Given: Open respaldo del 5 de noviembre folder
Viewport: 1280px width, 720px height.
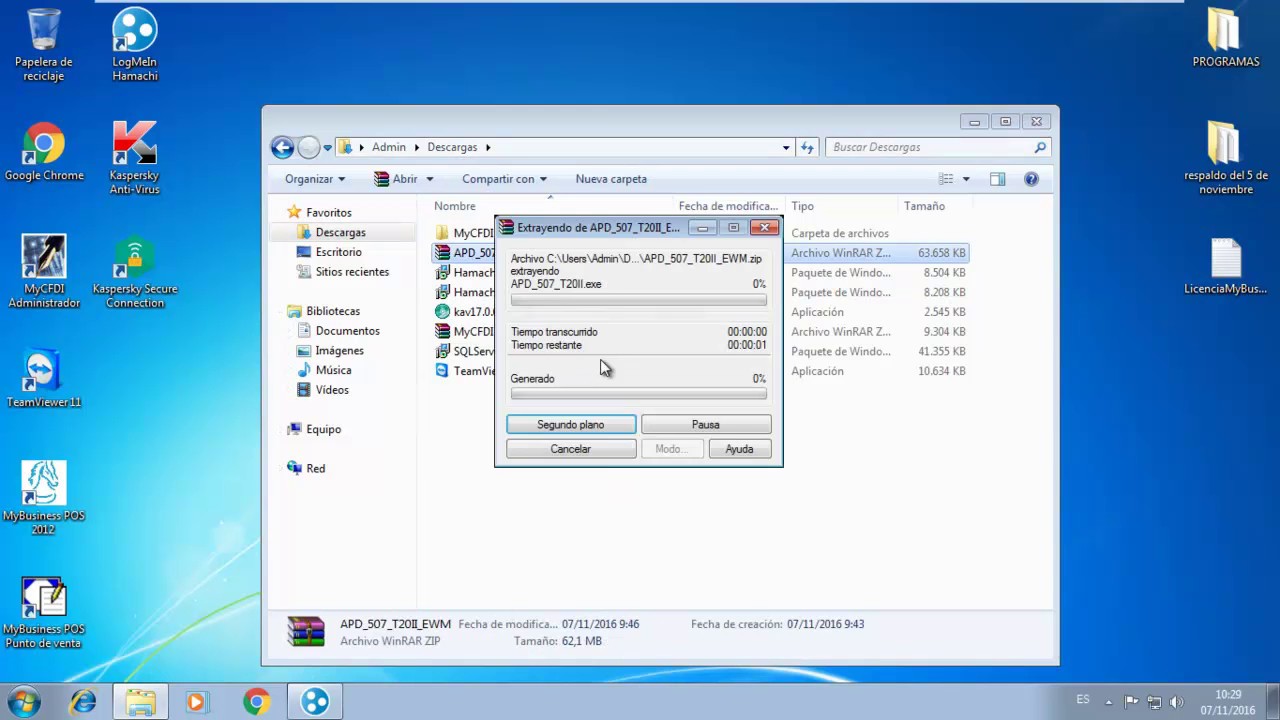Looking at the screenshot, I should pyautogui.click(x=1226, y=158).
